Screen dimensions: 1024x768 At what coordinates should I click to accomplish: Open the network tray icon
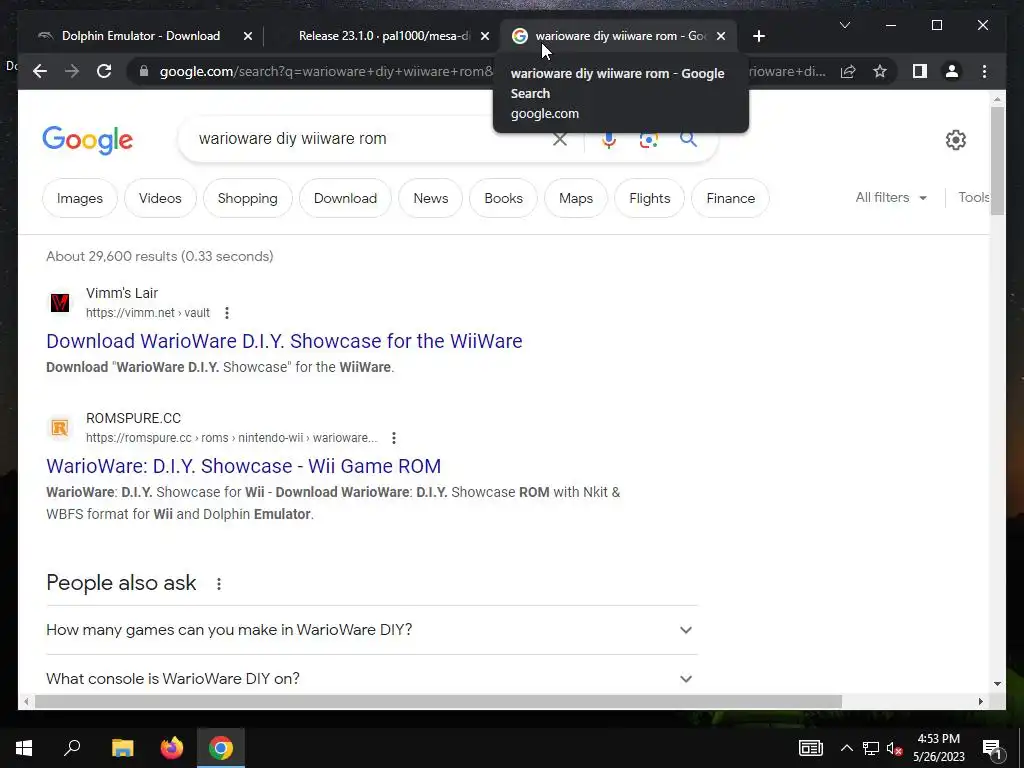(x=871, y=748)
